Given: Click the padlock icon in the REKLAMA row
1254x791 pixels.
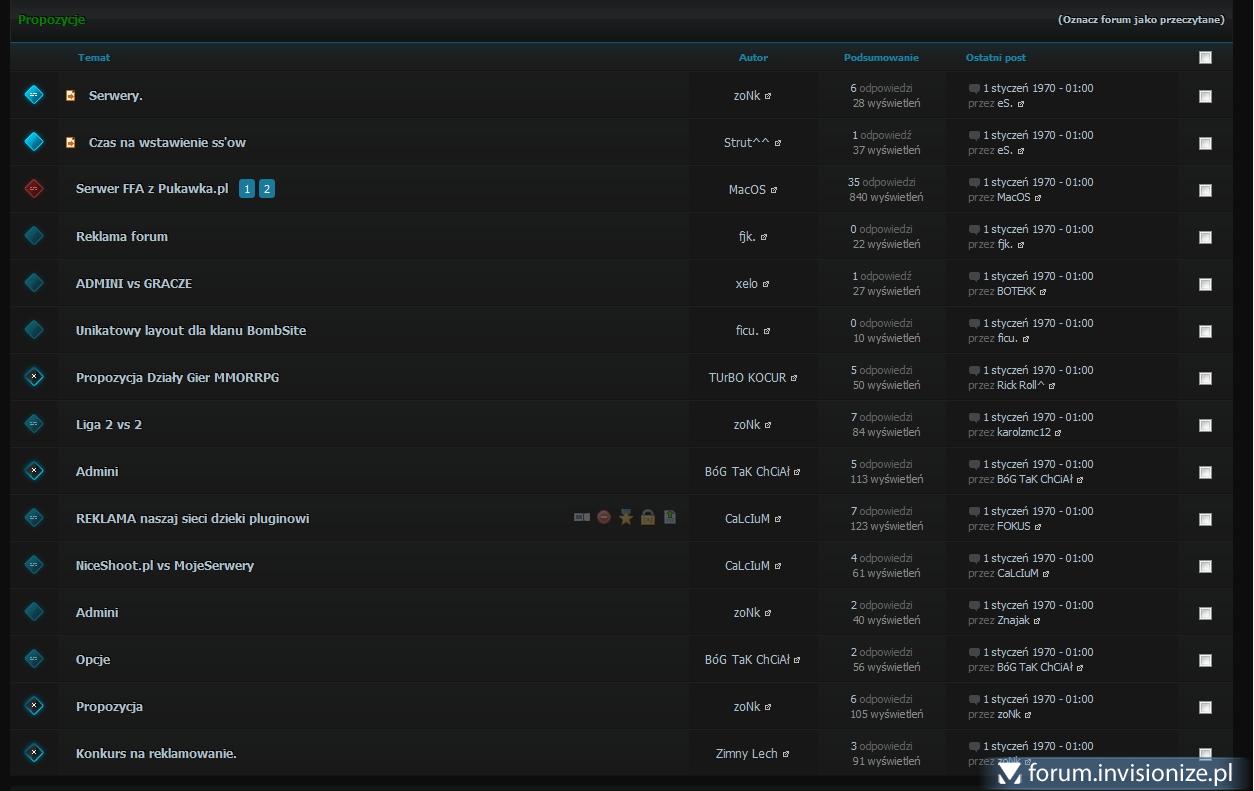Looking at the screenshot, I should tap(648, 518).
